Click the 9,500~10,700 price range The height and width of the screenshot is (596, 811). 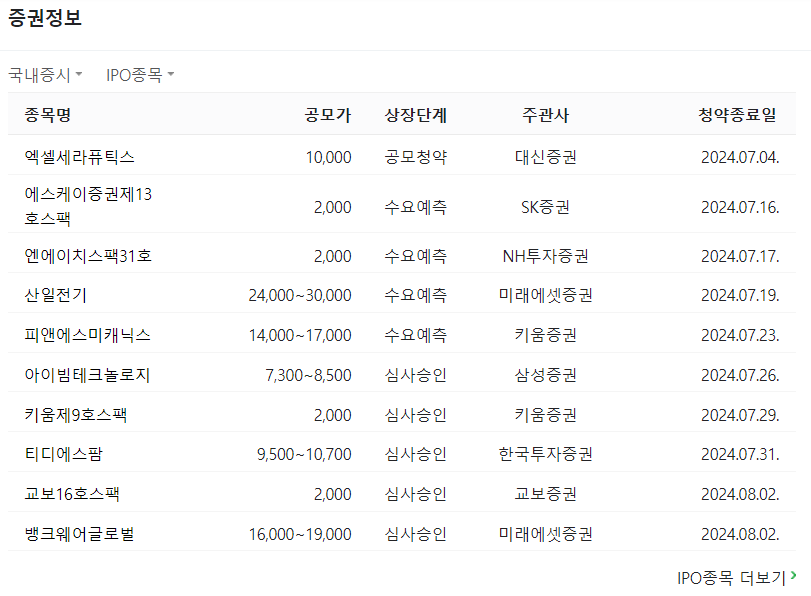click(x=304, y=454)
